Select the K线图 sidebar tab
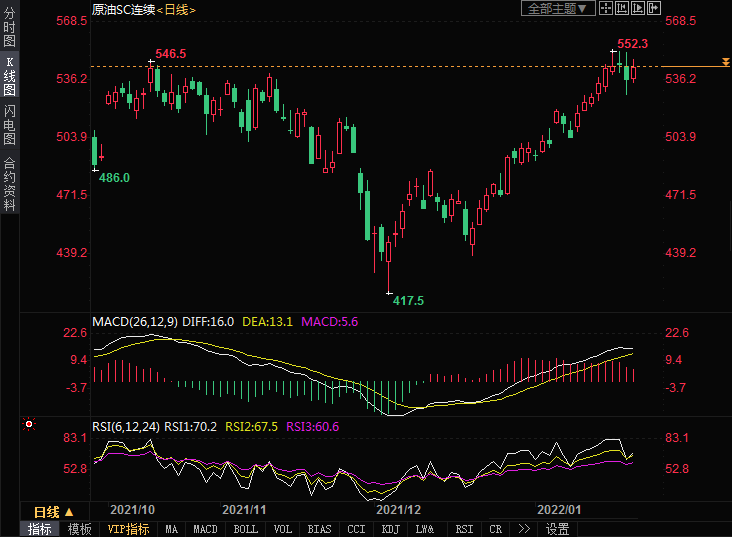This screenshot has width=732, height=537. [x=9, y=76]
